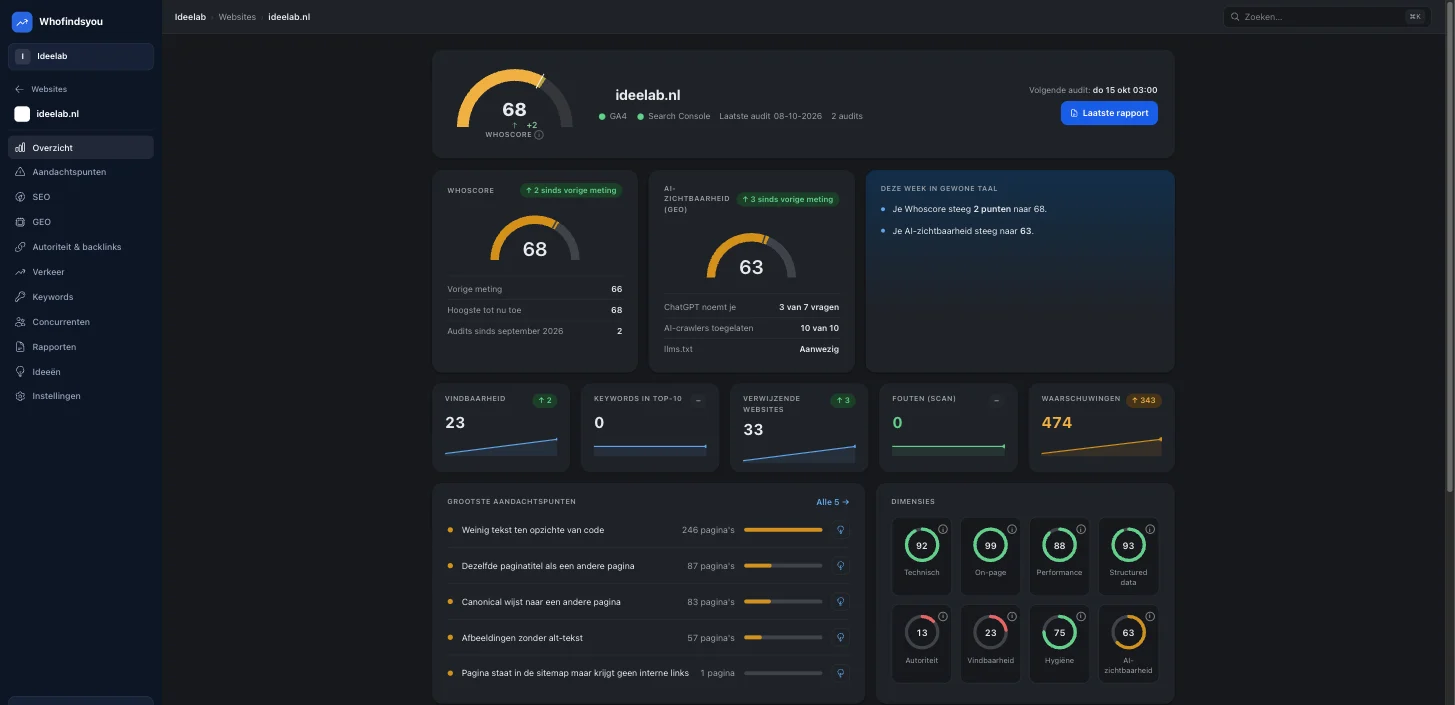The height and width of the screenshot is (705, 1455).
Task: Click progress bar for 57 pagina's row
Action: tap(783, 638)
